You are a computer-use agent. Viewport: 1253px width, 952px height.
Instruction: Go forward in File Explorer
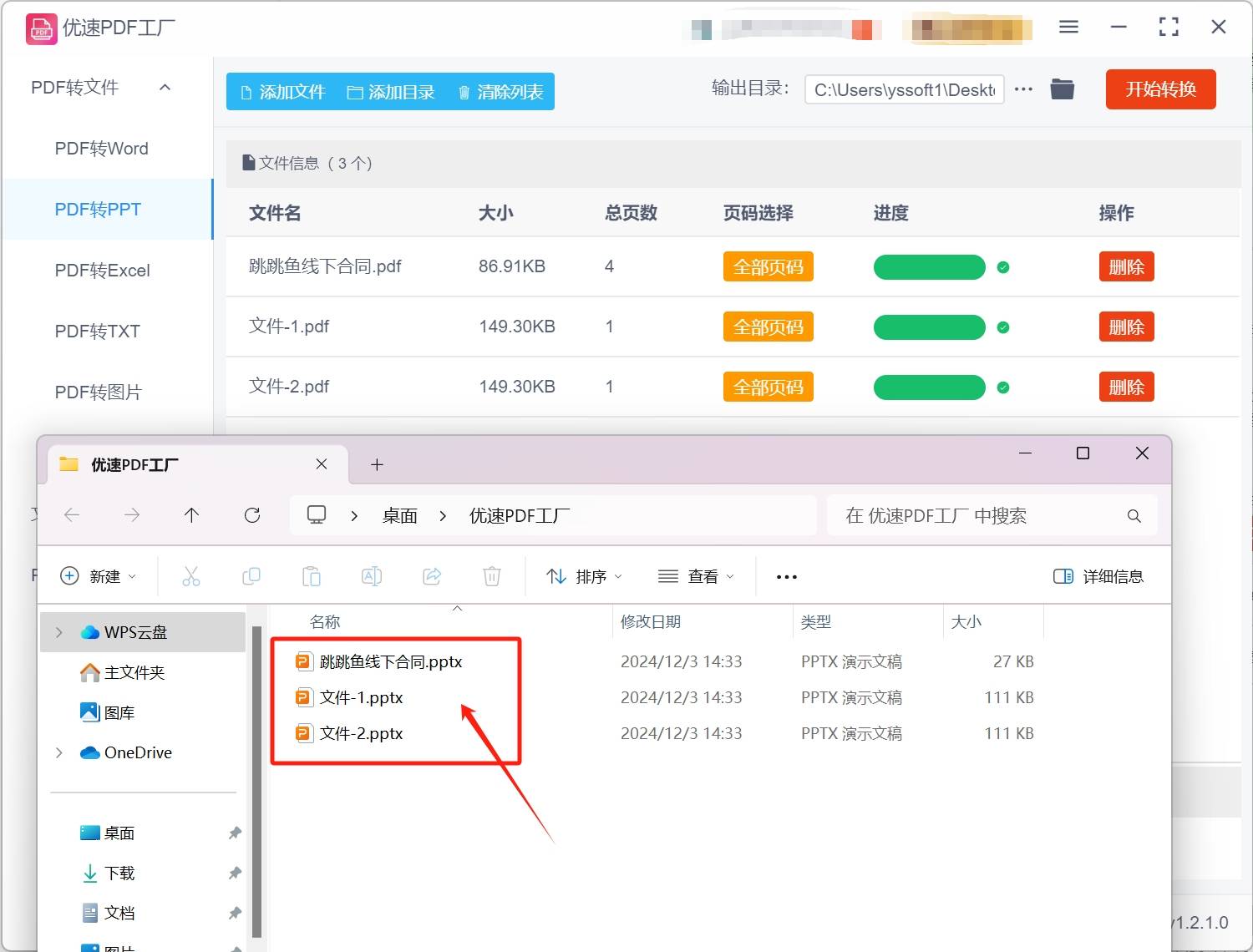[132, 515]
